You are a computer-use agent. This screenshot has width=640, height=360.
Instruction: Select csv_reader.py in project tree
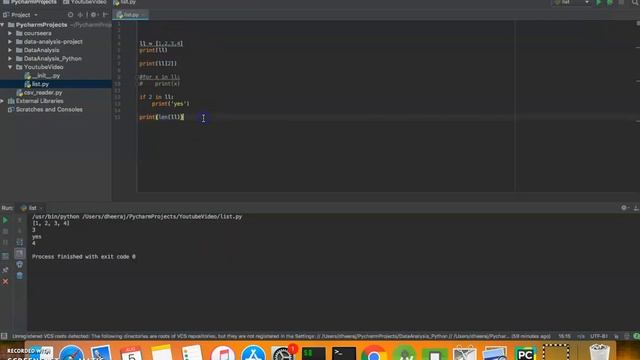click(x=40, y=93)
